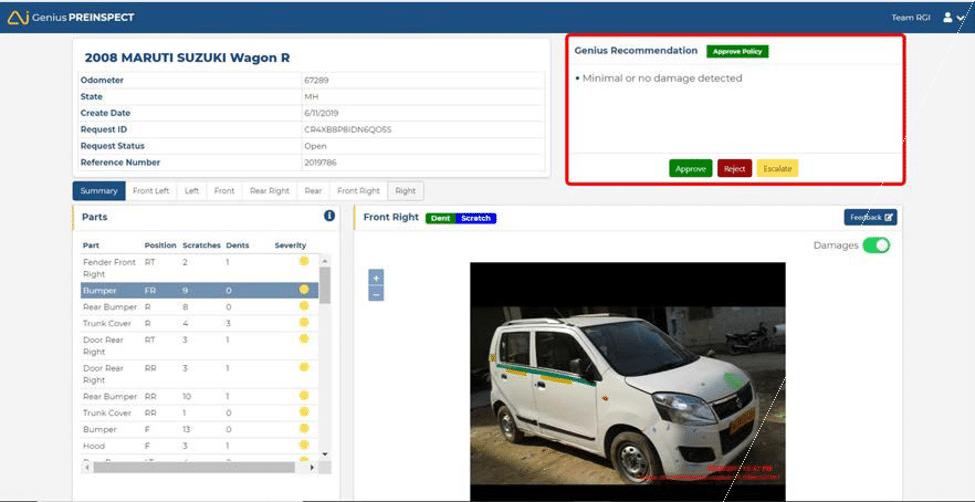Switch to the Front Left tab
Screen dimensions: 975x502
(x=151, y=191)
